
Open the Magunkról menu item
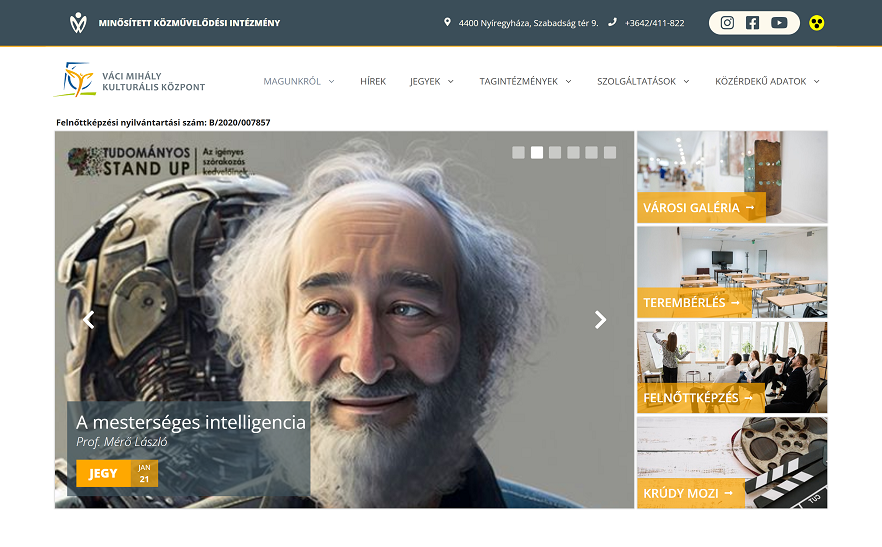pos(292,81)
